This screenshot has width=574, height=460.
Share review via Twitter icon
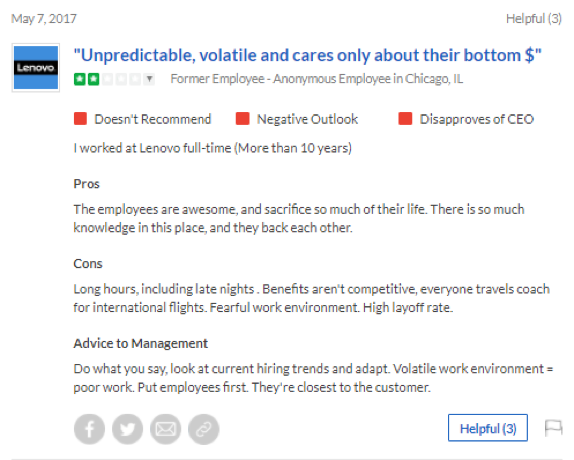coord(127,429)
